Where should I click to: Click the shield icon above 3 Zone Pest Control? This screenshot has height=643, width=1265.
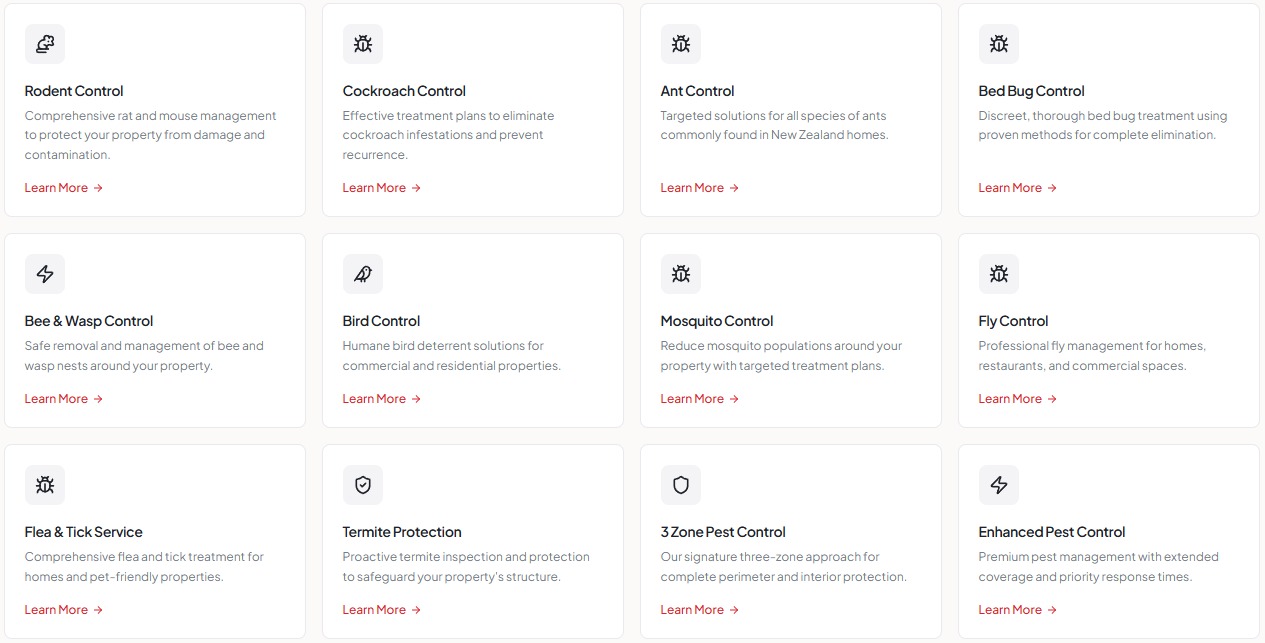coord(681,485)
